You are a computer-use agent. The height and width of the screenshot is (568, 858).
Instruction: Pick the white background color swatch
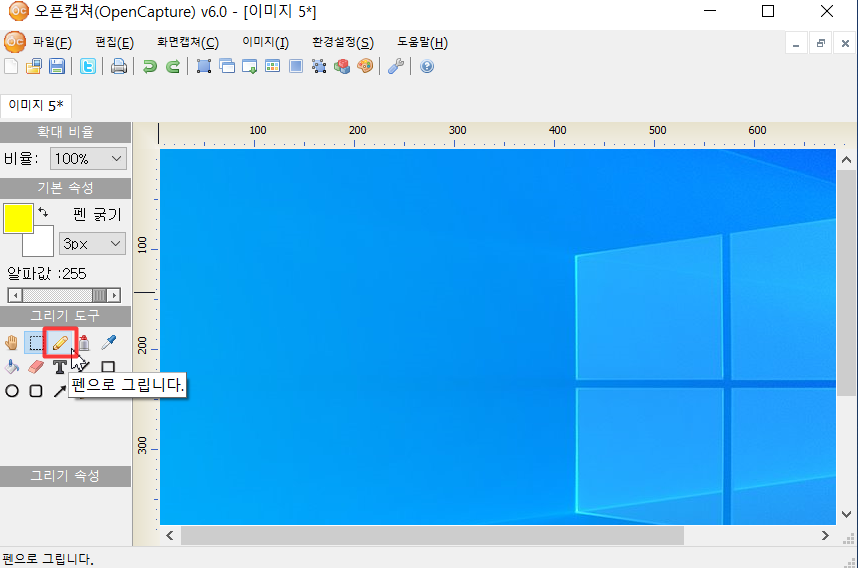(43, 245)
